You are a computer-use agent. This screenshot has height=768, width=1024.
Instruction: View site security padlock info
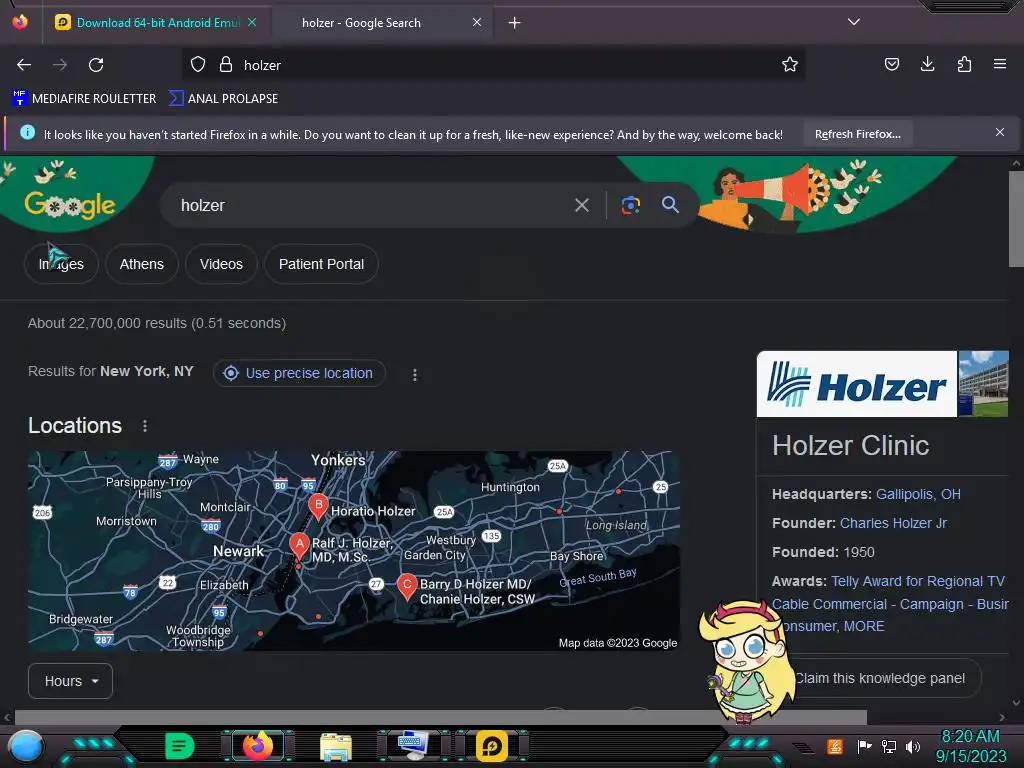tap(226, 65)
